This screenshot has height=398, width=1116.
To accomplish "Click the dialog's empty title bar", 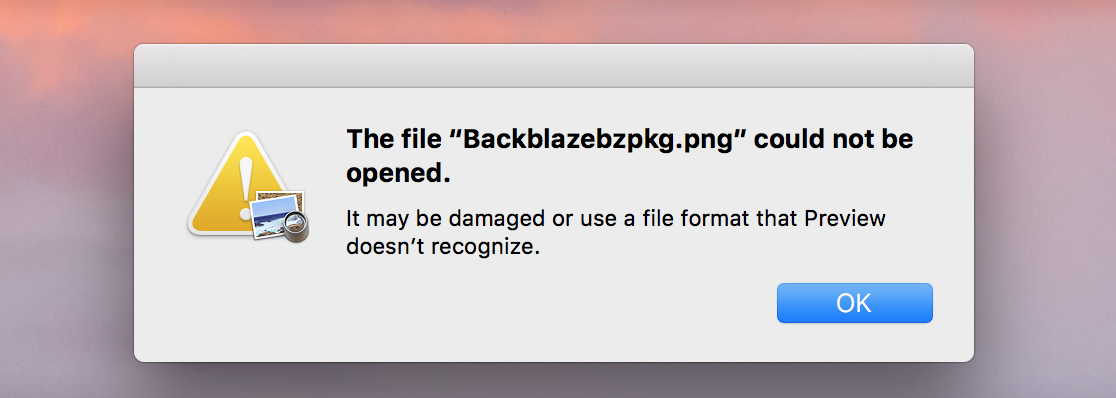I will (554, 66).
